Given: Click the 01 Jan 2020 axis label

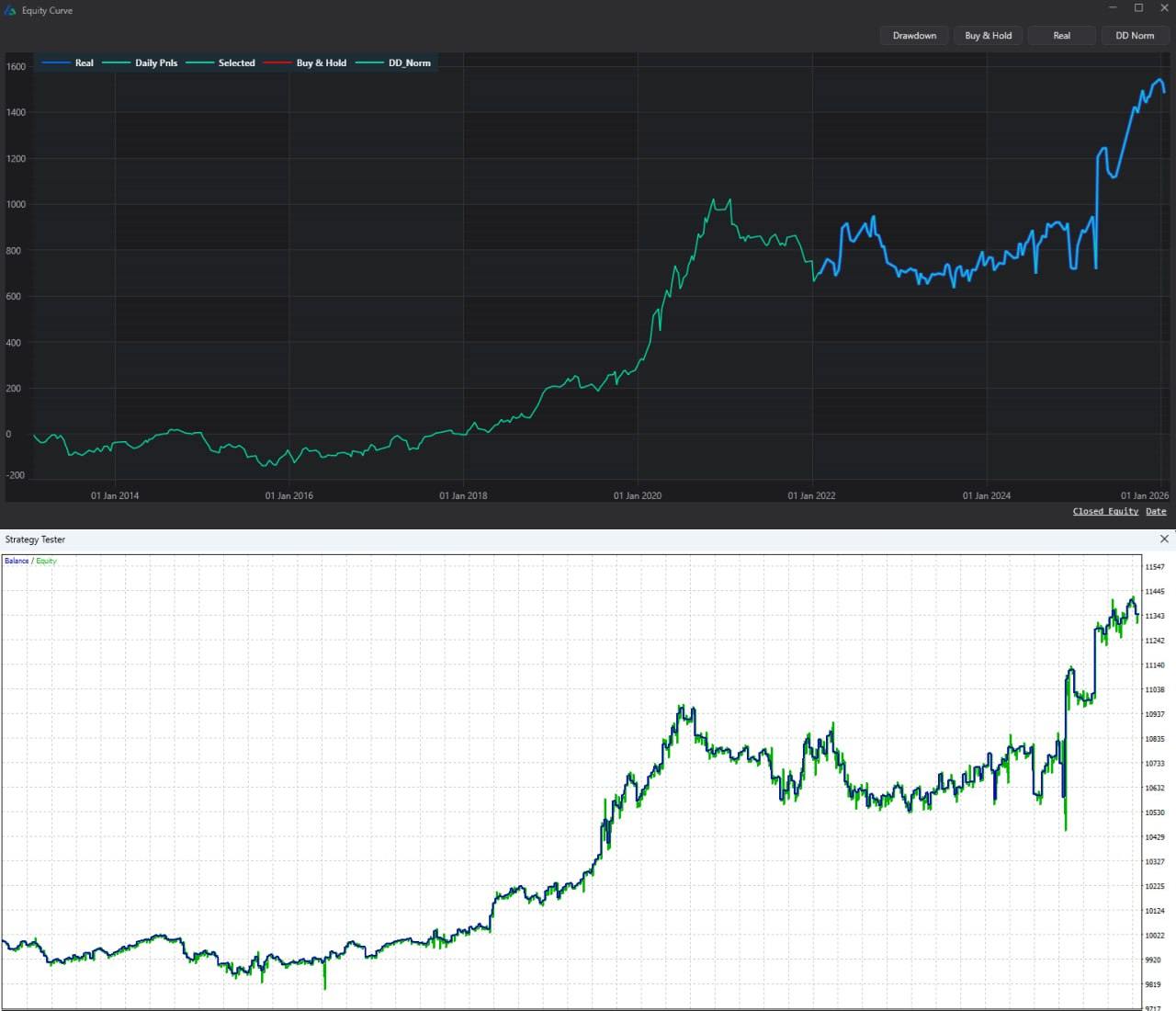Looking at the screenshot, I should point(638,495).
